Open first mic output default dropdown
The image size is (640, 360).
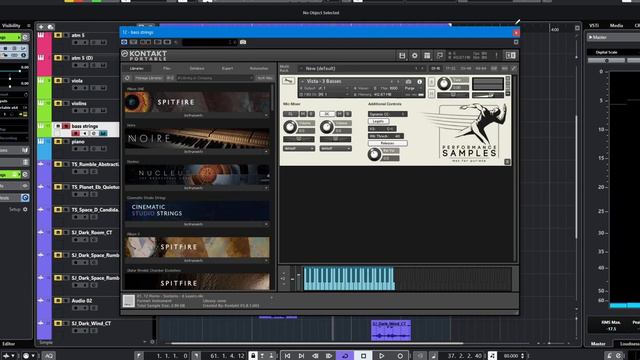[299, 149]
